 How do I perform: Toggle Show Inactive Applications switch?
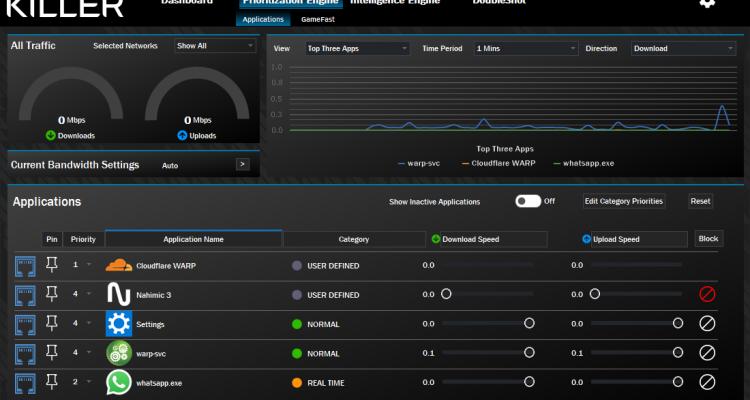tap(527, 201)
